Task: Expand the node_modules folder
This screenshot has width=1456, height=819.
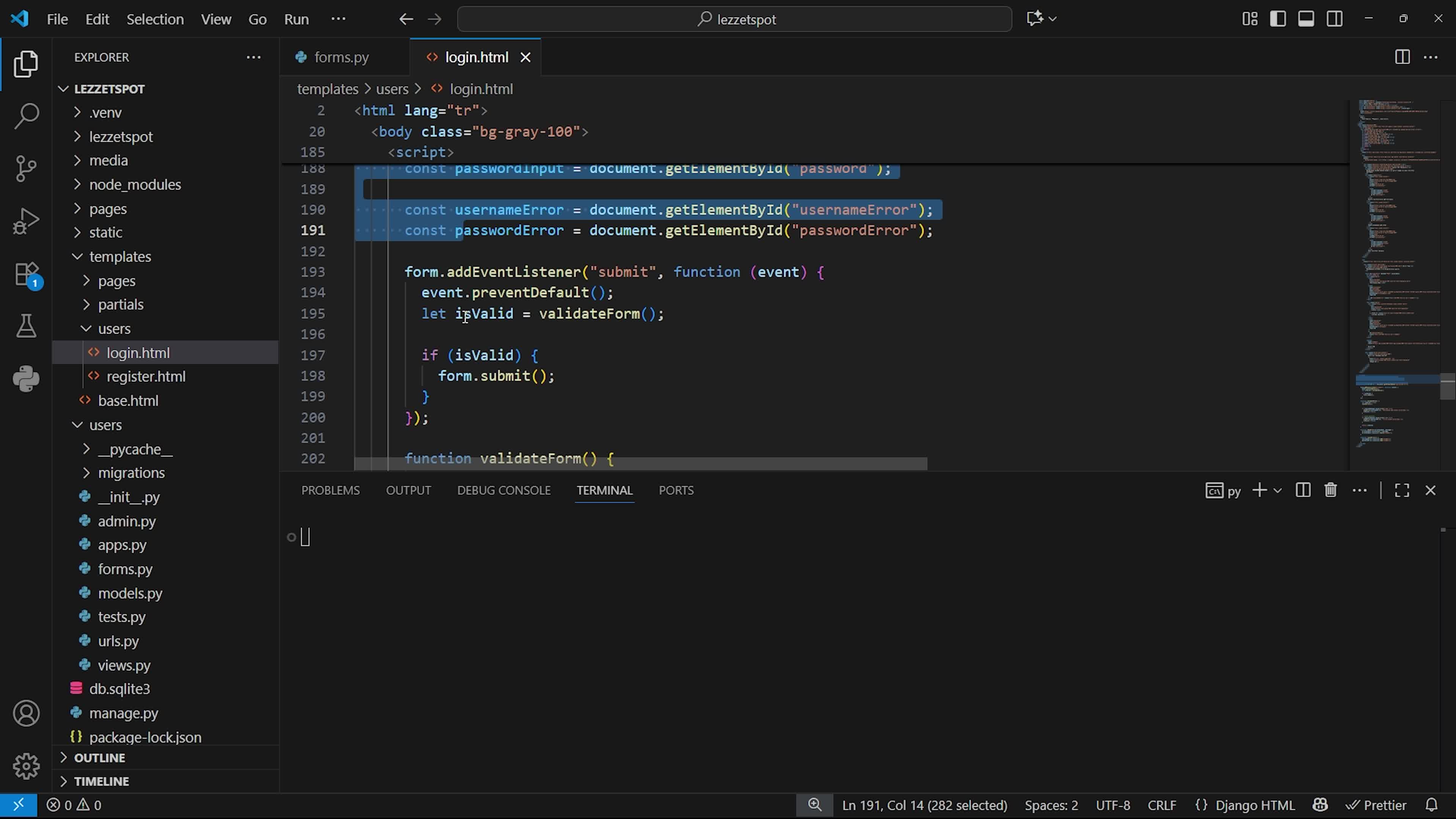Action: point(135,185)
